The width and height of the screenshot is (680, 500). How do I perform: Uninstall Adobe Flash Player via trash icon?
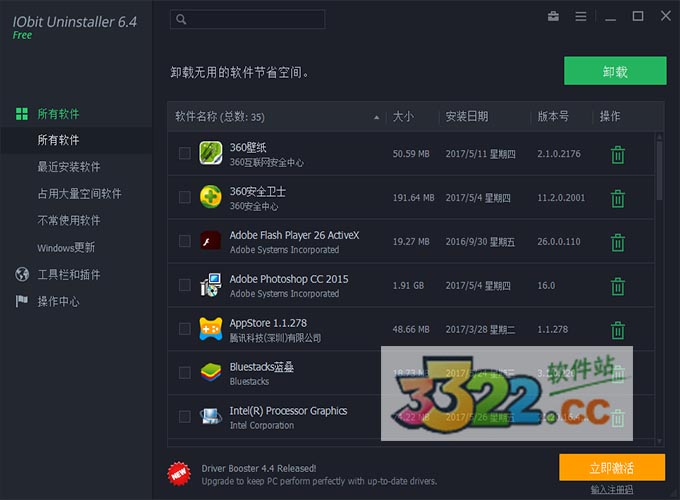[x=618, y=242]
